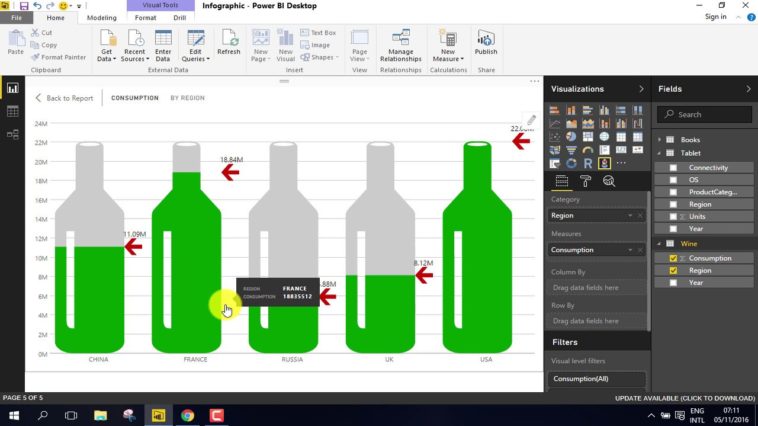Check the Tablet Connectivity field
Viewport: 758px width, 426px height.
click(x=673, y=168)
